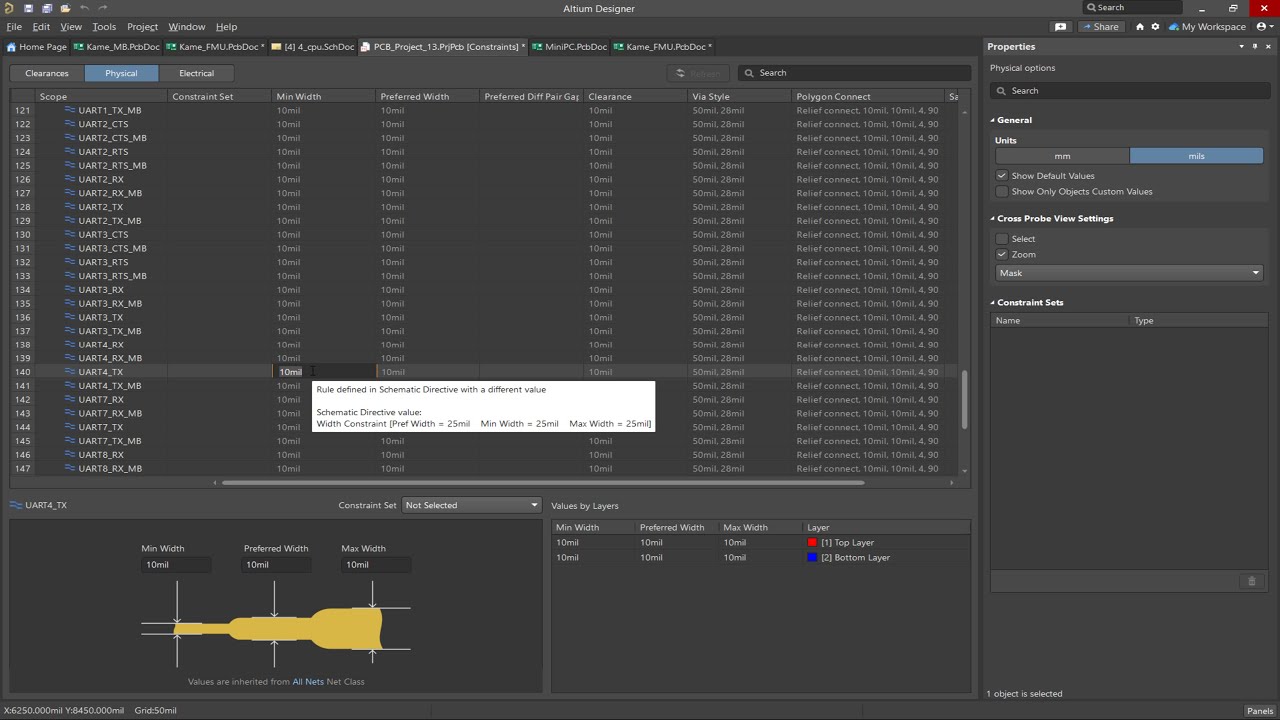
Task: Click the Open folder icon
Action: click(x=65, y=9)
